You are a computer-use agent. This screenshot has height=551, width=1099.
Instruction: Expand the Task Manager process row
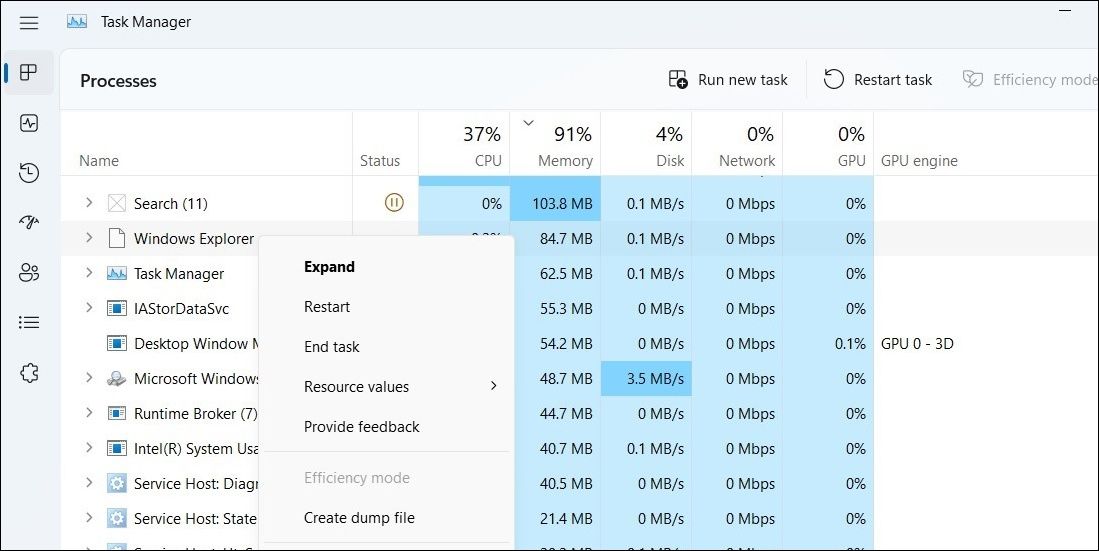(x=88, y=273)
